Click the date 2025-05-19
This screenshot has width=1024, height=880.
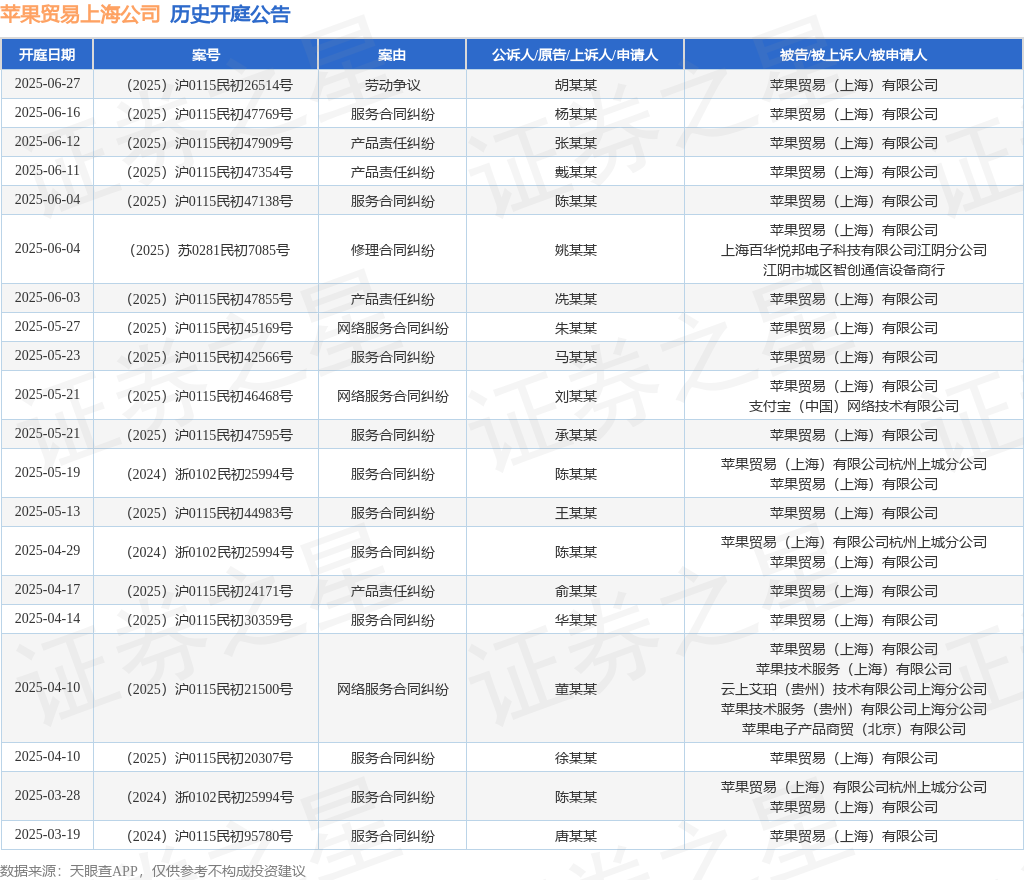(47, 473)
